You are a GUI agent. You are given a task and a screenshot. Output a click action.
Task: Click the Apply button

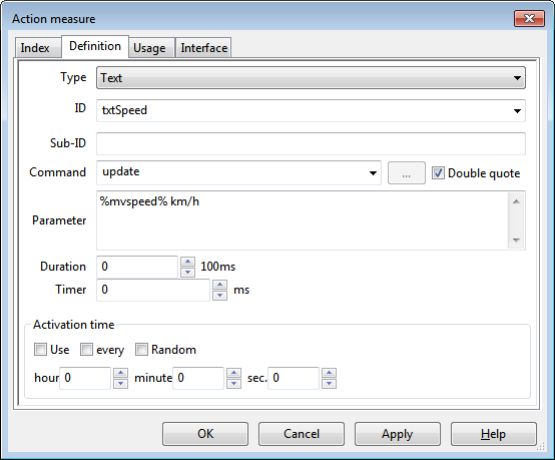click(397, 434)
